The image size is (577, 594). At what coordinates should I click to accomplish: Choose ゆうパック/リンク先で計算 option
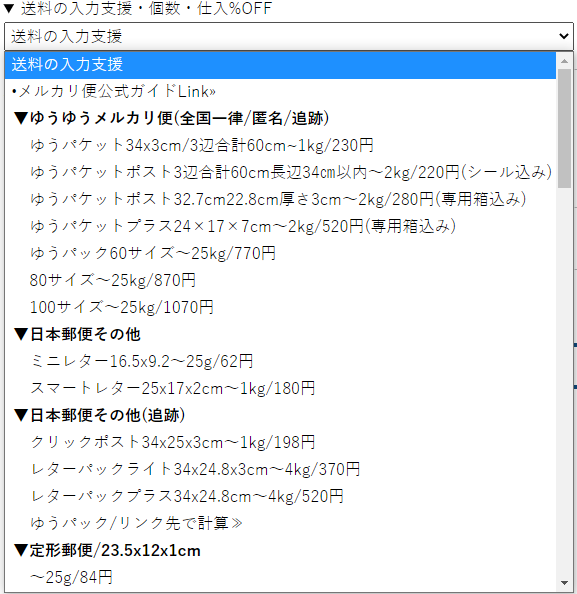point(280,524)
